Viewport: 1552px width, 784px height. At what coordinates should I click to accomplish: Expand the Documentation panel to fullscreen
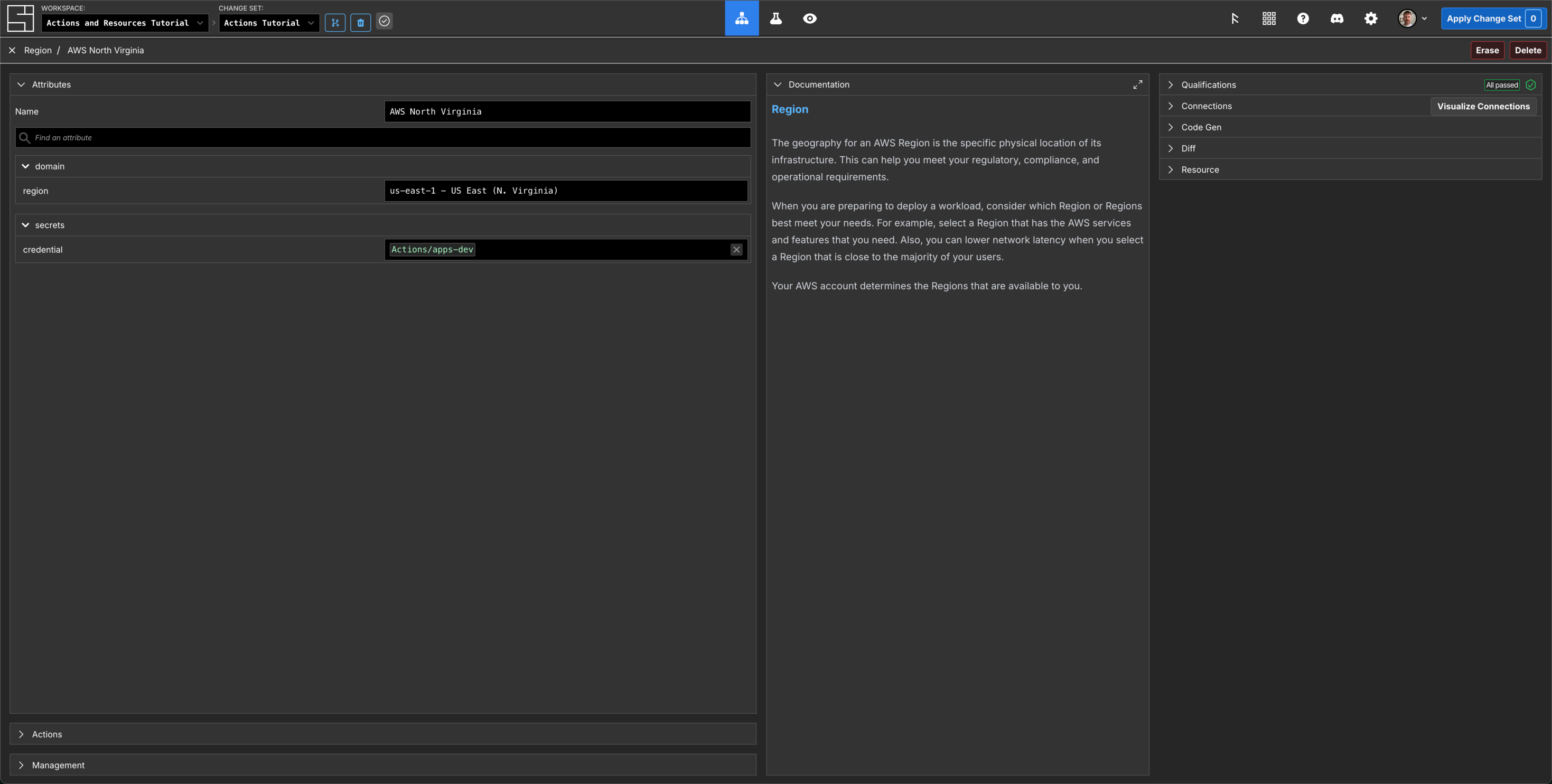click(1137, 84)
